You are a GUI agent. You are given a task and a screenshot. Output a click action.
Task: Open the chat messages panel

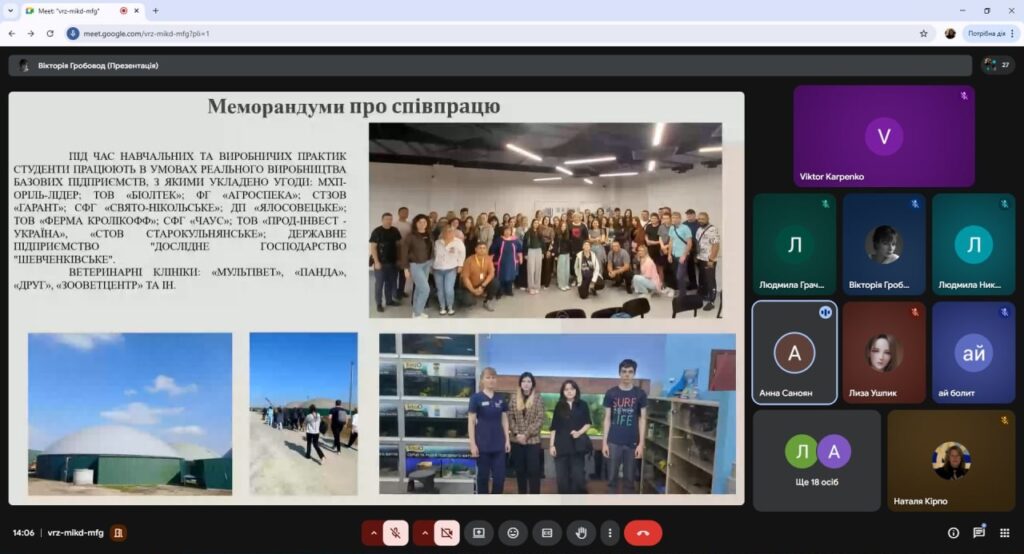tap(979, 533)
